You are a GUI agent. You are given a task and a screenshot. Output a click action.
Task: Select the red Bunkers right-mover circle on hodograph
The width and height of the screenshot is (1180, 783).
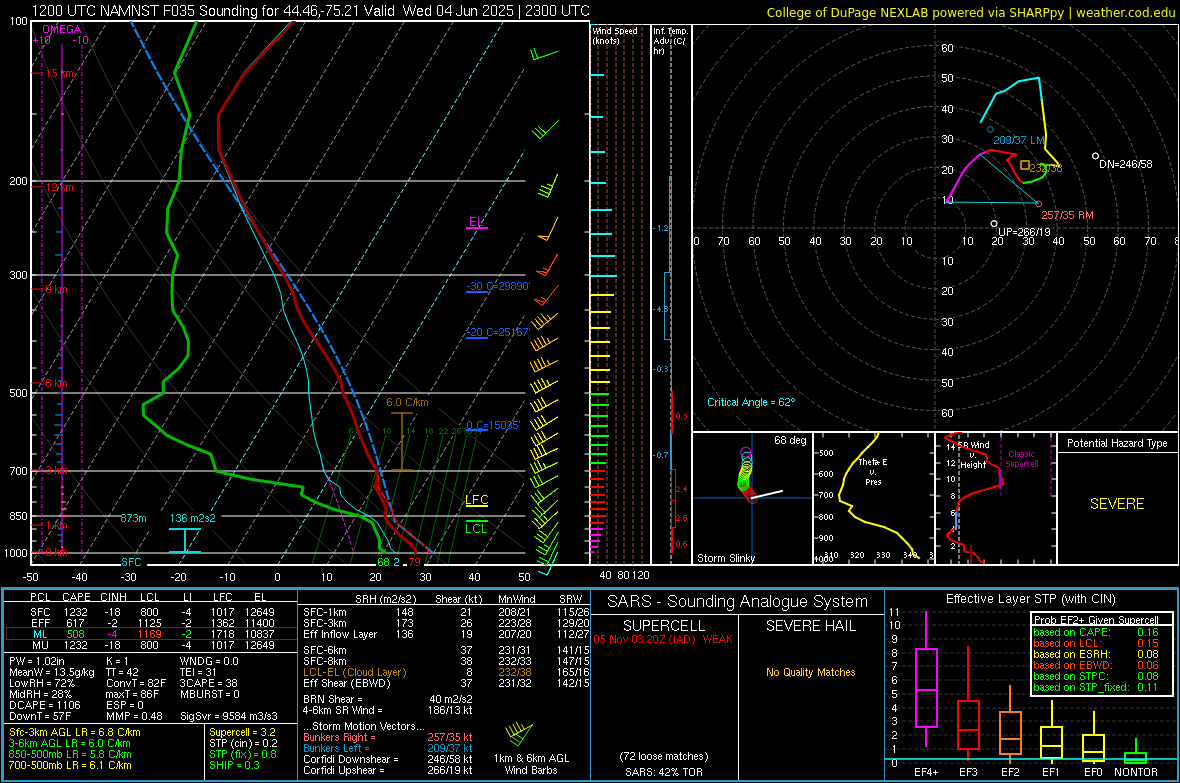click(x=1039, y=204)
